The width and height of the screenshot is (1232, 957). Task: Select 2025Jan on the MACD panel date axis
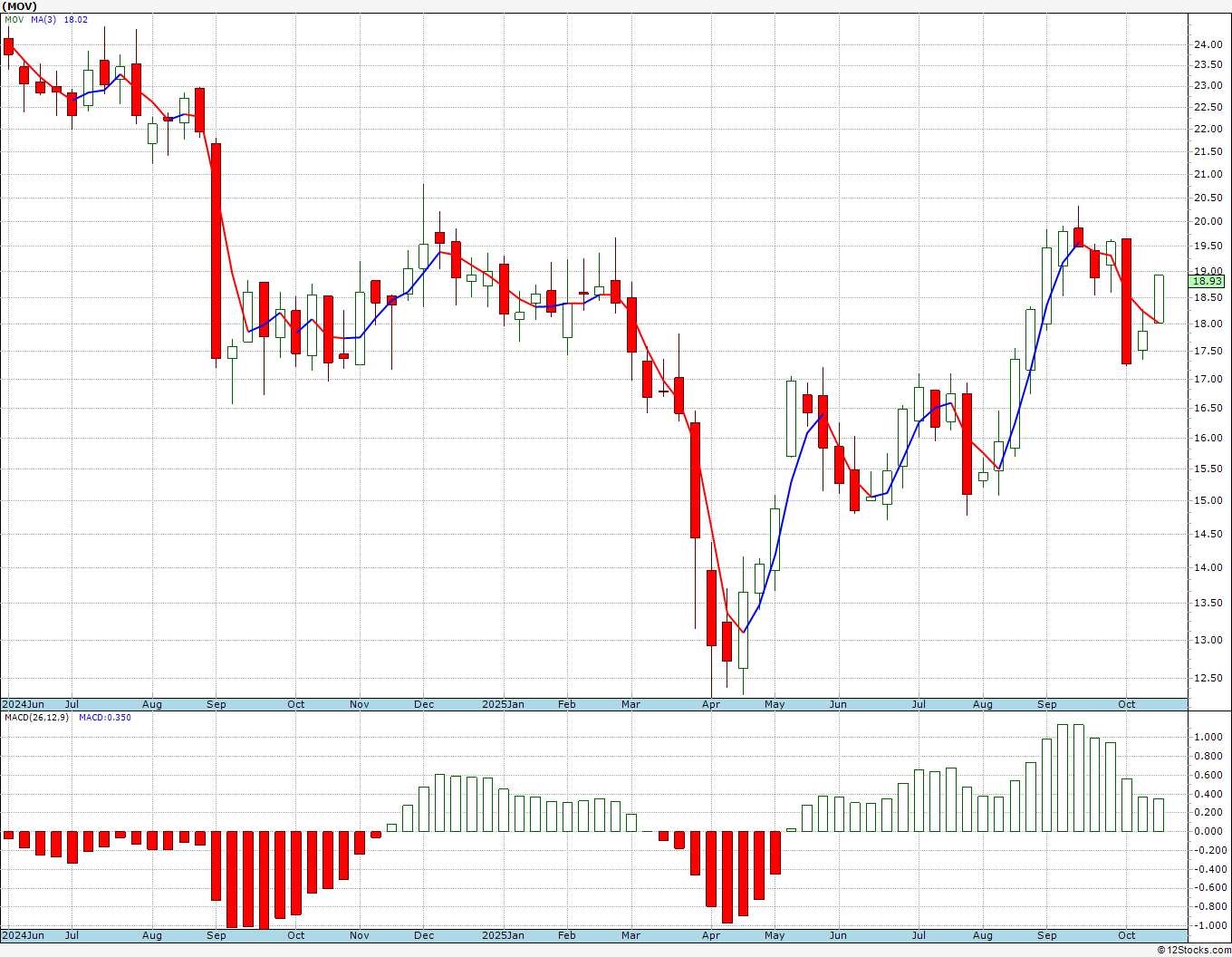503,935
